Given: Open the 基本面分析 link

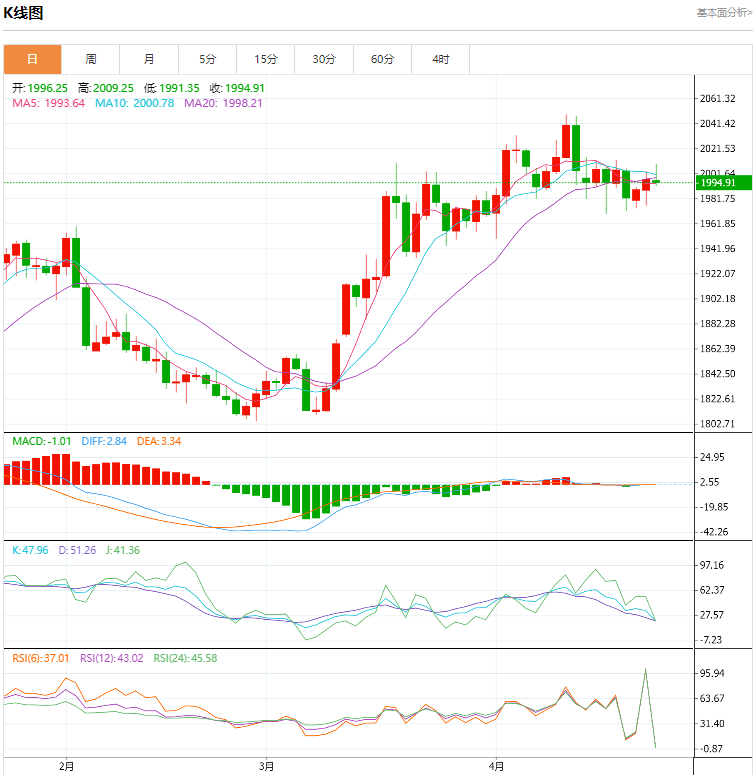Looking at the screenshot, I should click(724, 12).
